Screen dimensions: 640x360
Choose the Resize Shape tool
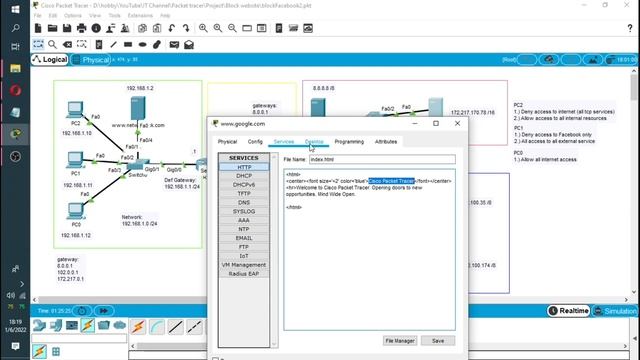[x=82, y=44]
